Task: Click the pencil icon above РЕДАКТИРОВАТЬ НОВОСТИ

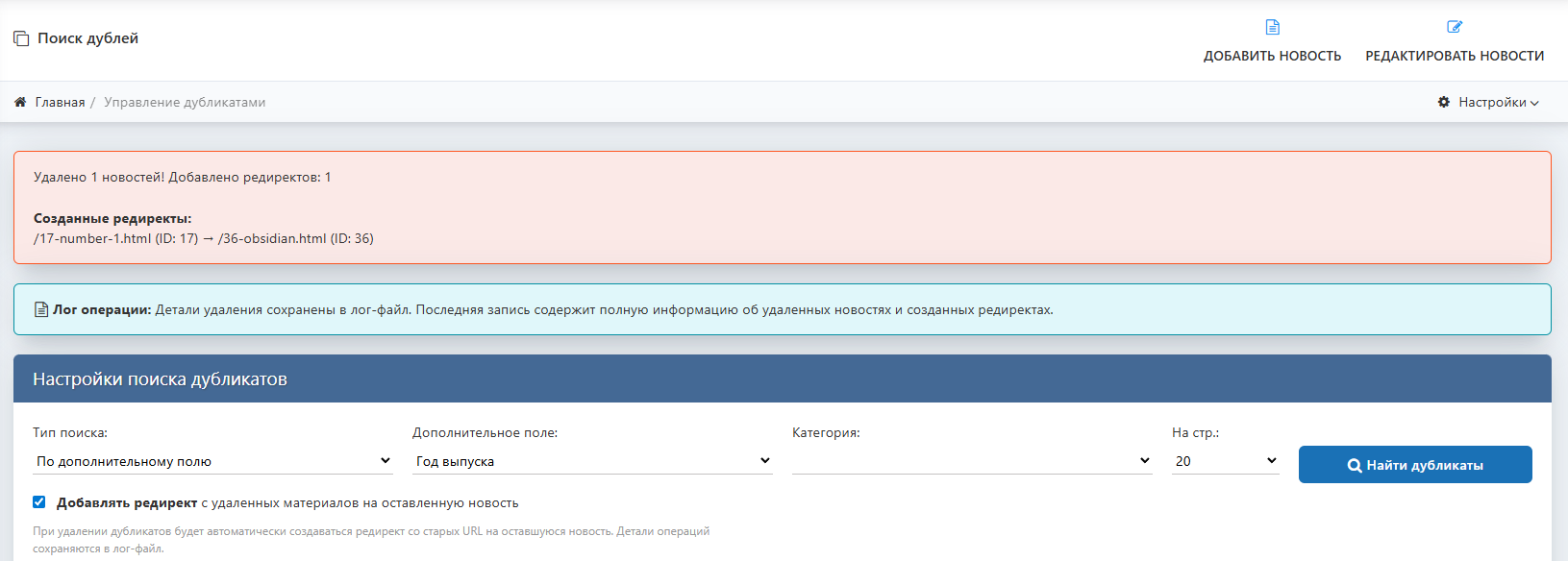Action: pos(1455,27)
